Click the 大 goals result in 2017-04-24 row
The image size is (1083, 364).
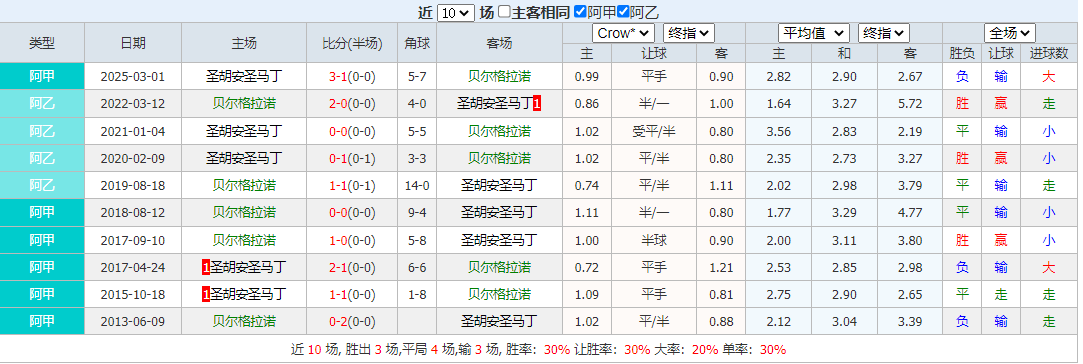click(x=1048, y=267)
